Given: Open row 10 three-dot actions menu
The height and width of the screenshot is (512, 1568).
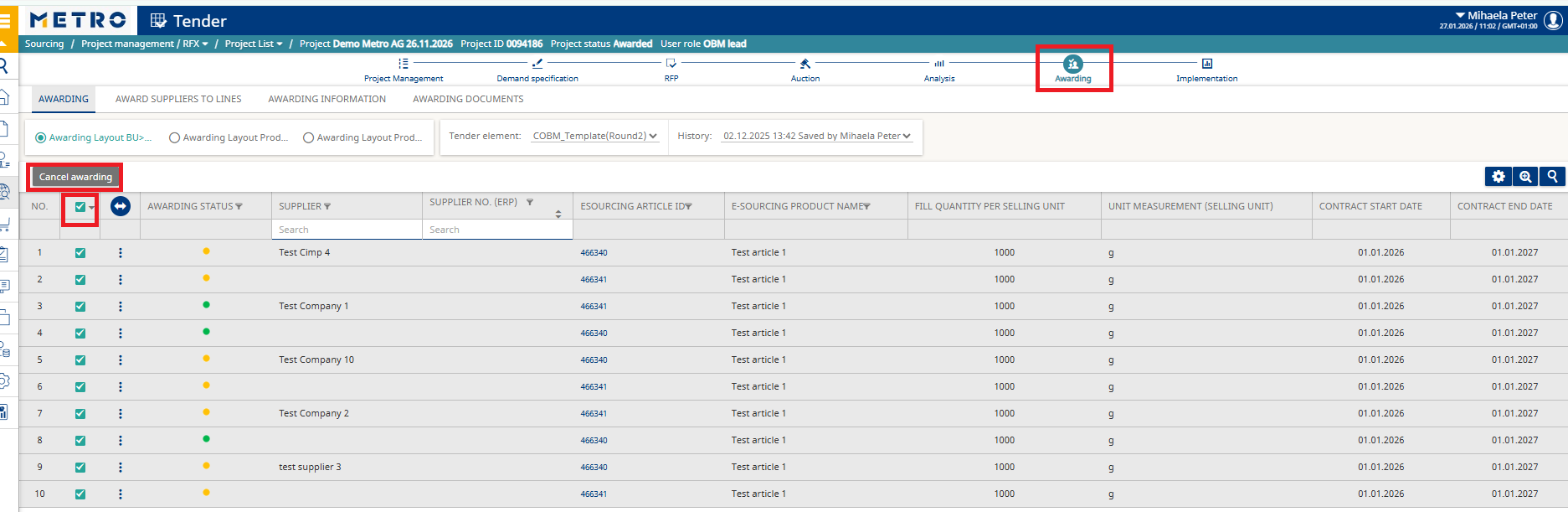Looking at the screenshot, I should click(121, 494).
